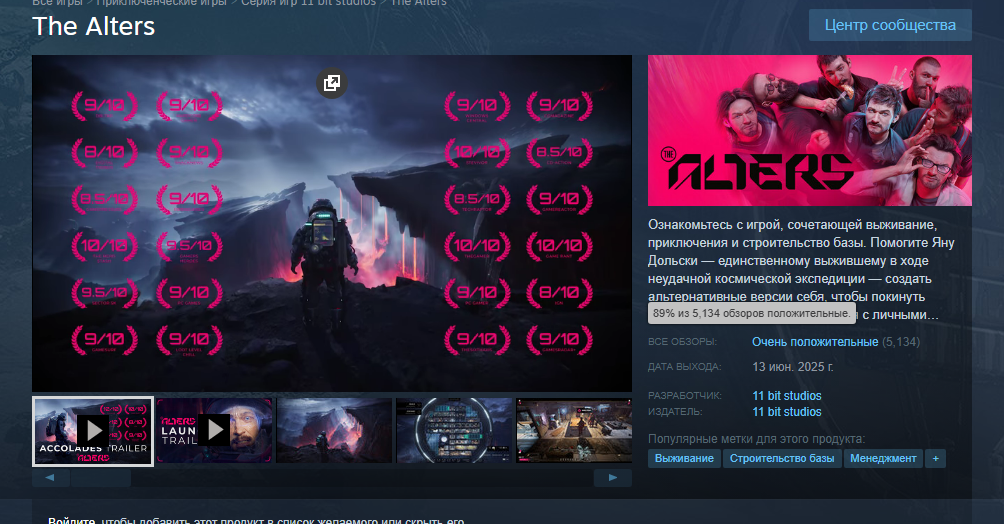This screenshot has width=1004, height=524.
Task: Click the game description paragraph
Action: [x=802, y=270]
